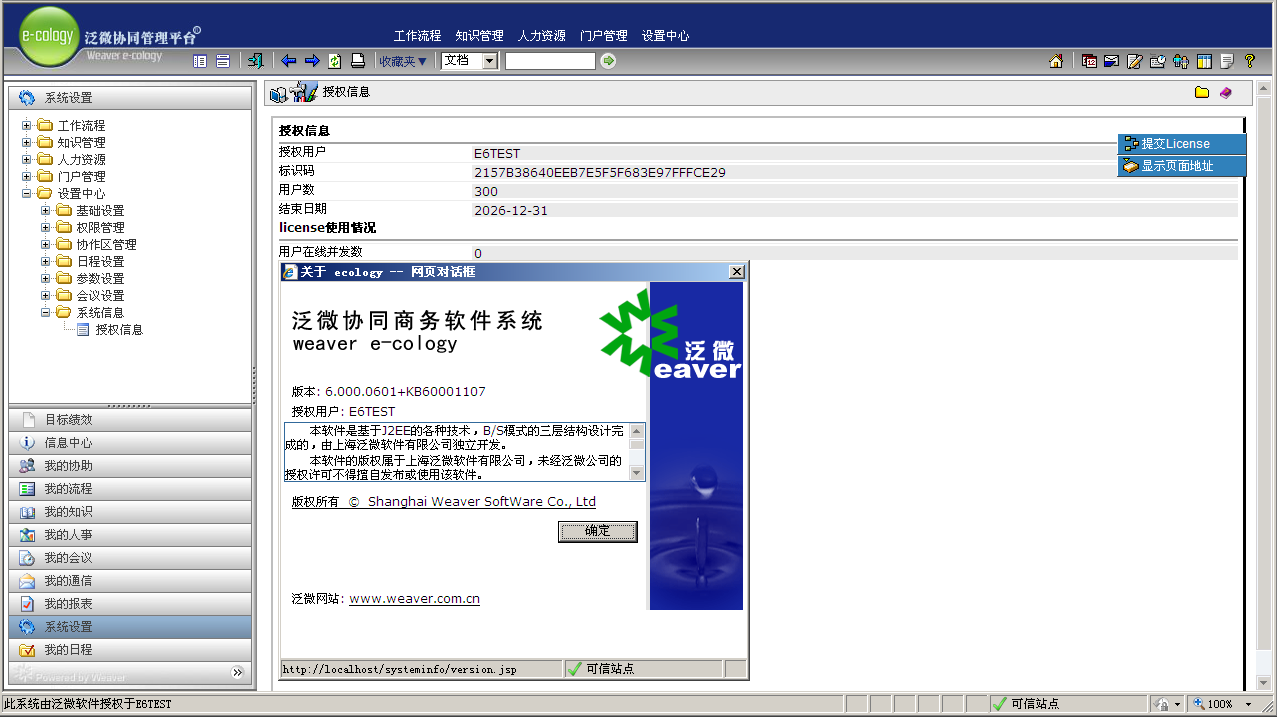This screenshot has width=1277, height=717.
Task: Click the computer icon in the page header
Action: pos(279,94)
